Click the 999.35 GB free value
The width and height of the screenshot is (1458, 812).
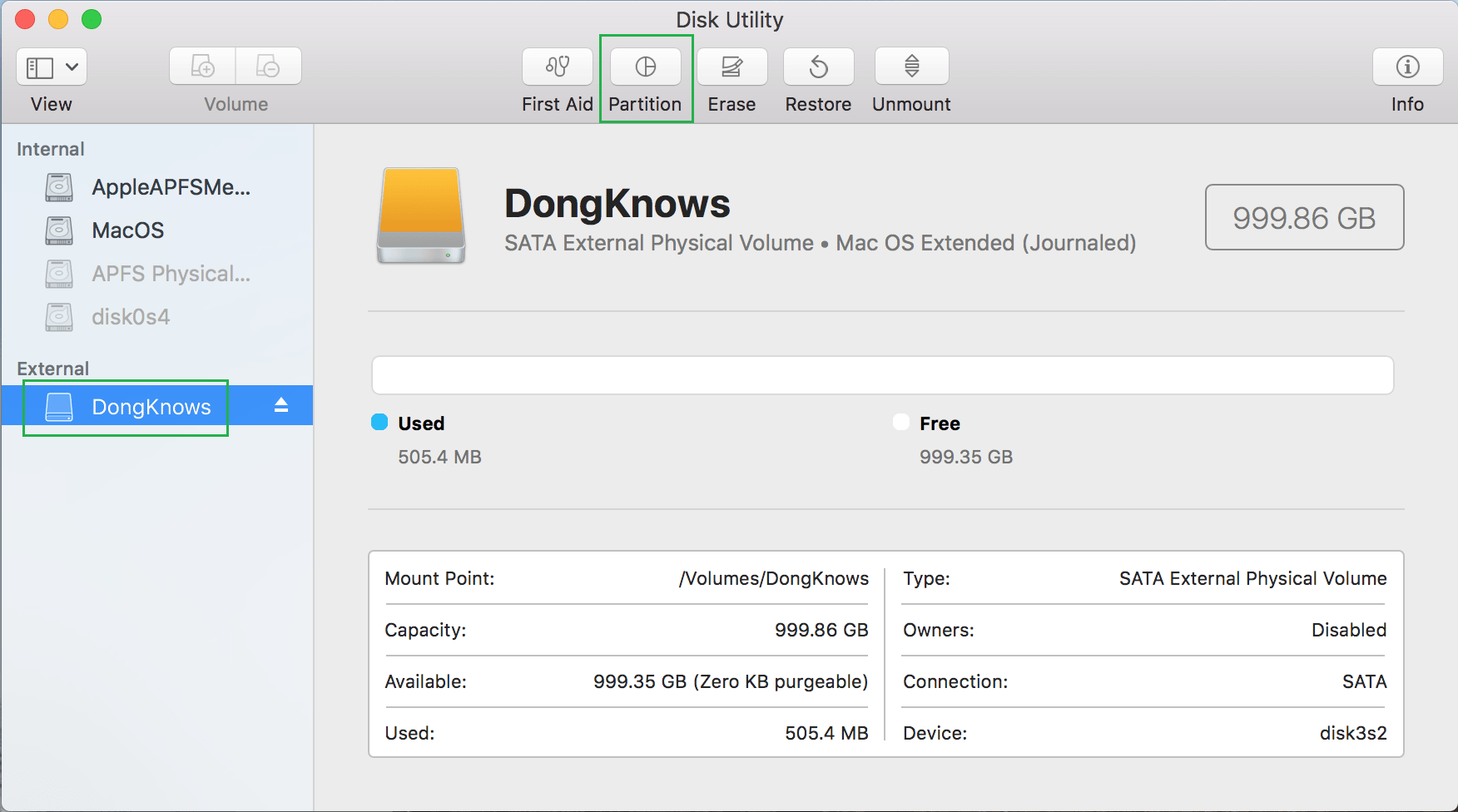966,457
